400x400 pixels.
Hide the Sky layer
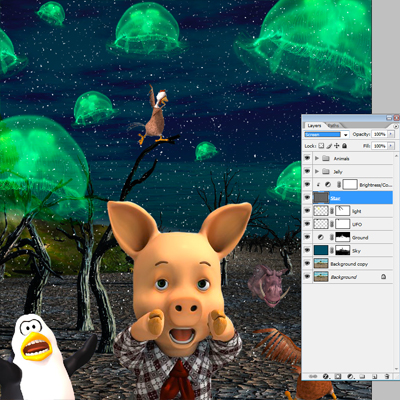tap(307, 250)
